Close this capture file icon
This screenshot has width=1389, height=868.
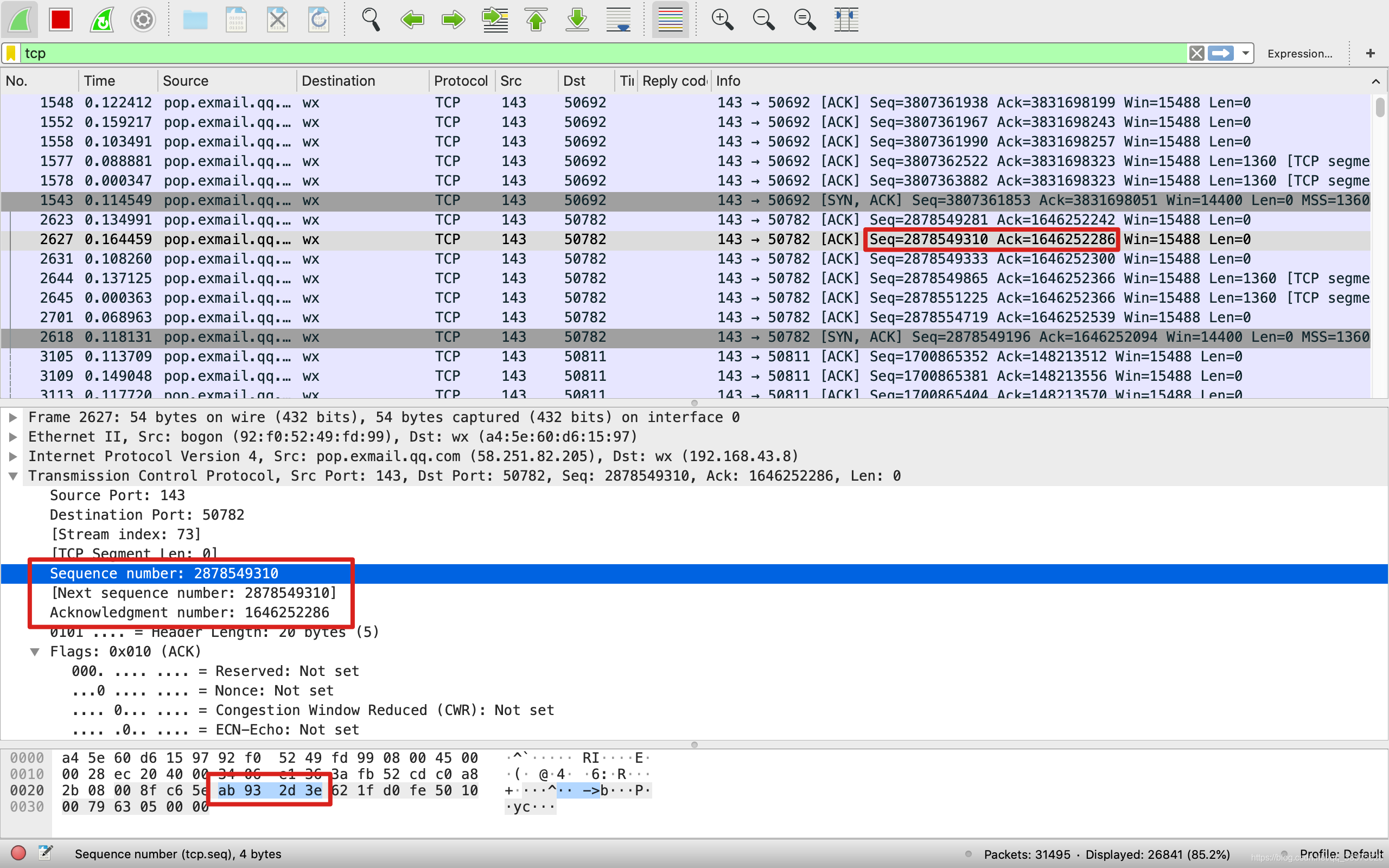[277, 20]
